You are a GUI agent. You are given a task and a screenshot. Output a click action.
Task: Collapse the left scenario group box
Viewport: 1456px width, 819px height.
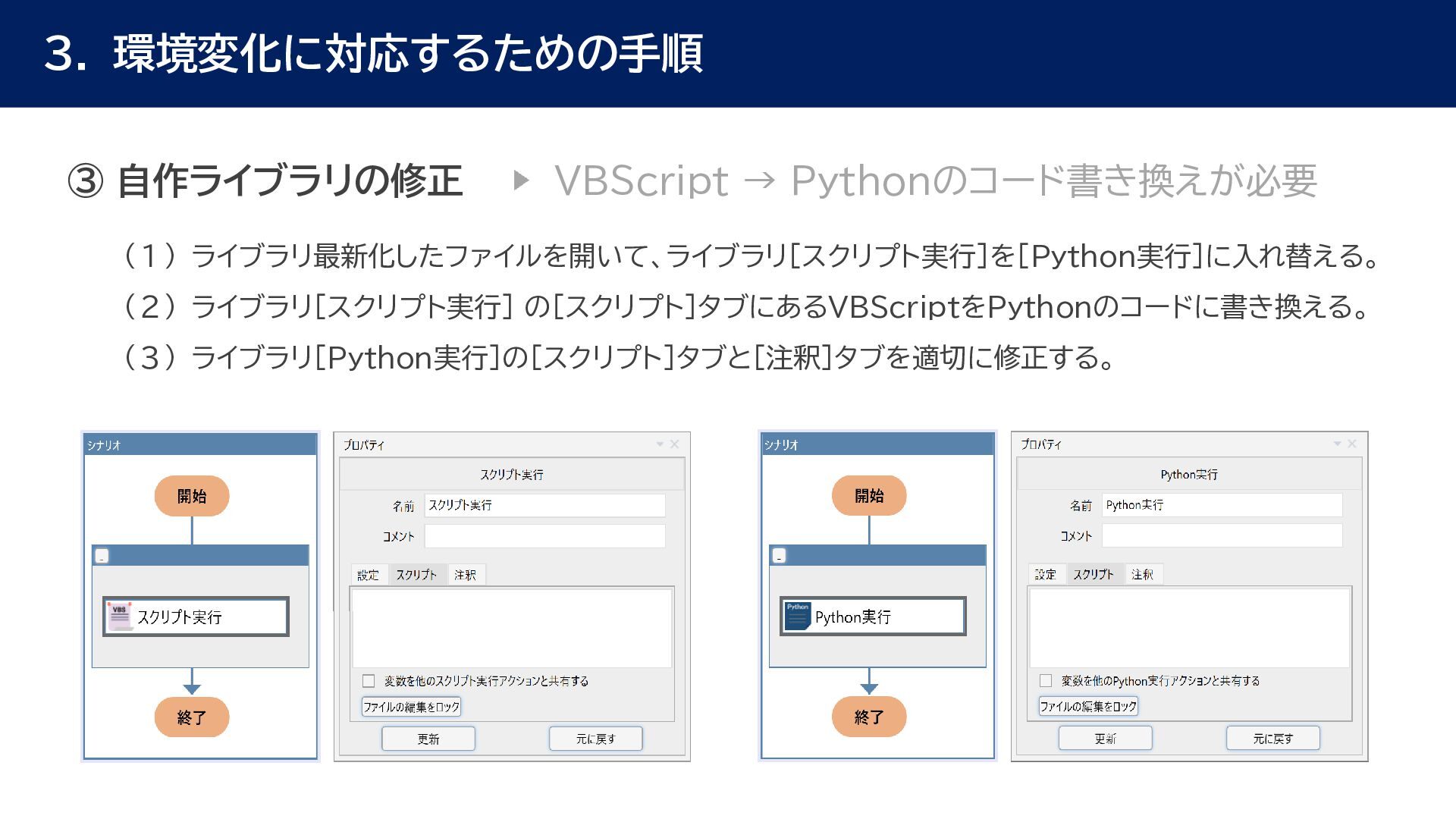click(x=102, y=557)
